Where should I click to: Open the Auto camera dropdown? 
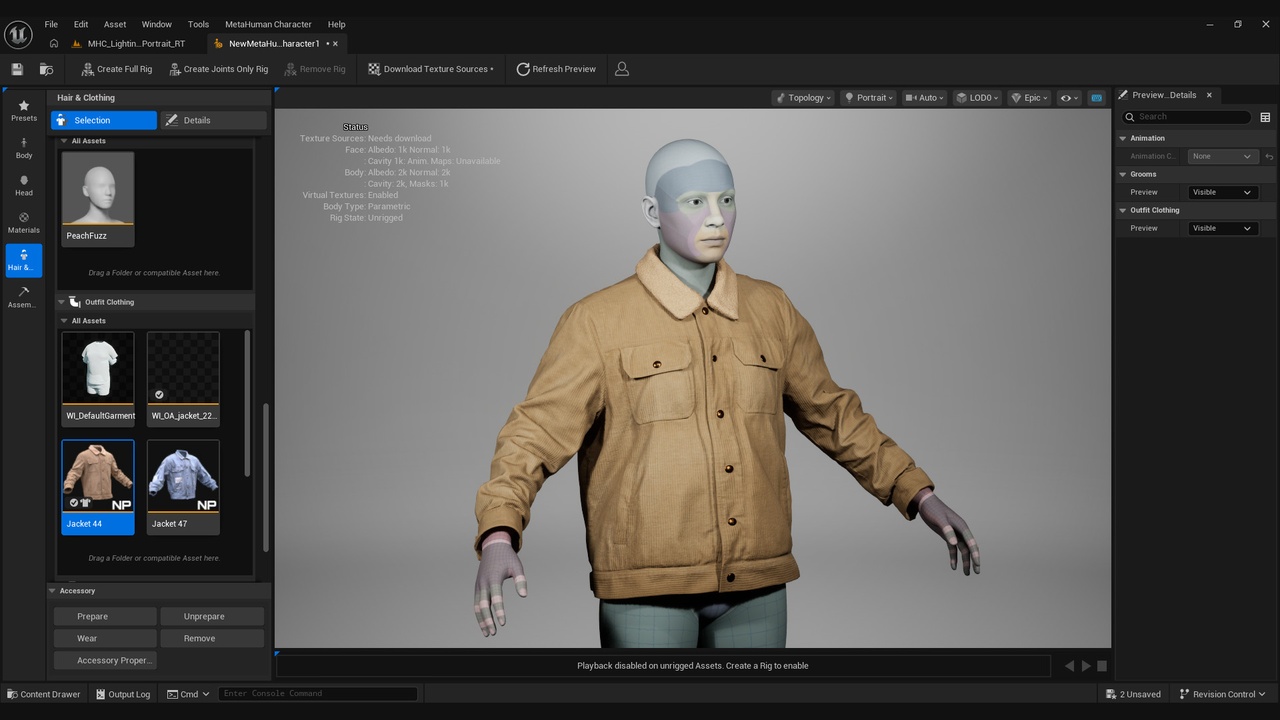(x=924, y=98)
